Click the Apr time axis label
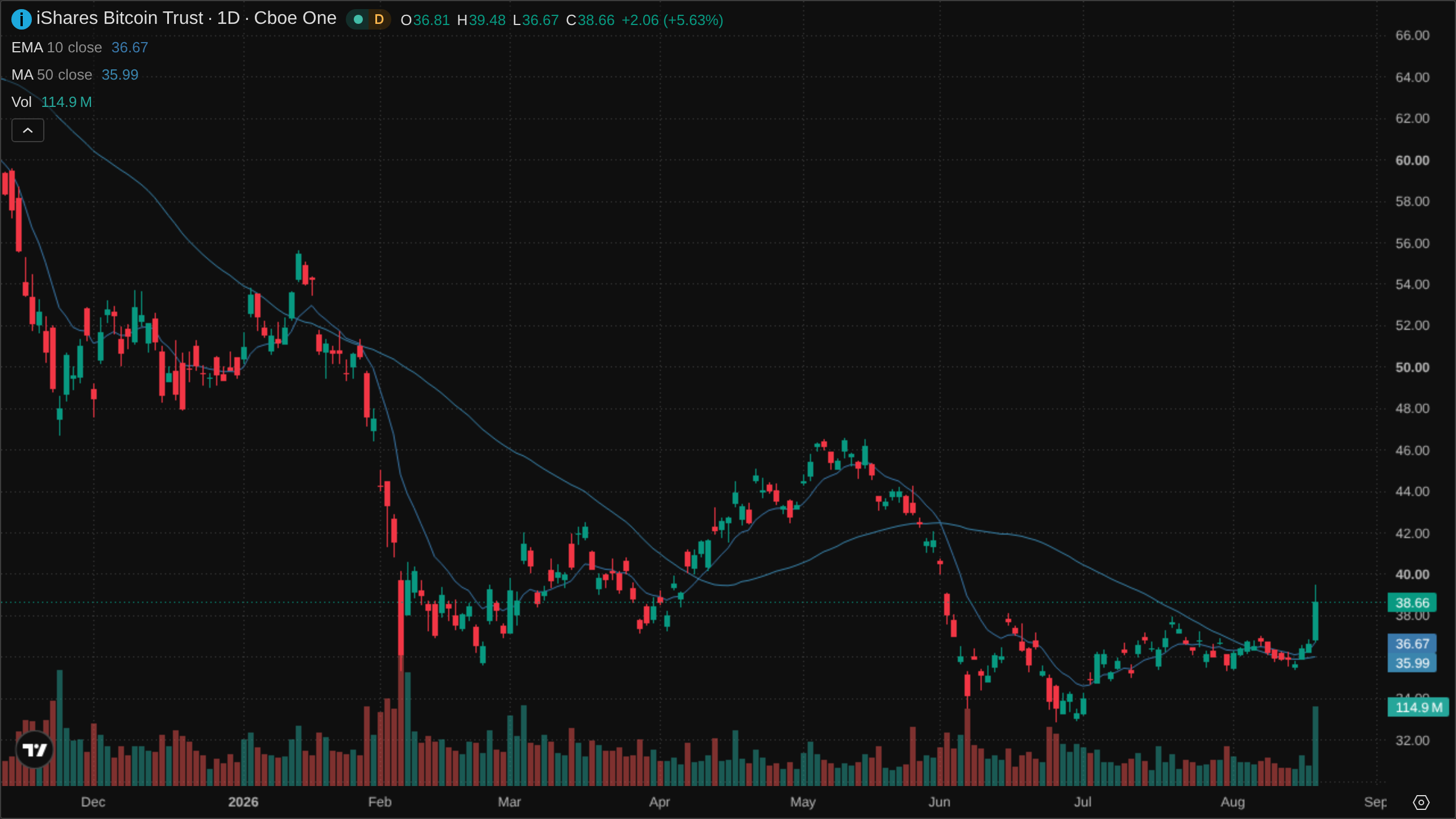The height and width of the screenshot is (819, 1456). click(660, 802)
